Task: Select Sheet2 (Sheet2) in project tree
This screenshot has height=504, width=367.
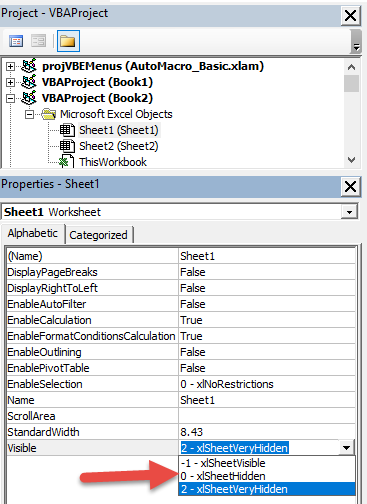Action: (x=119, y=146)
